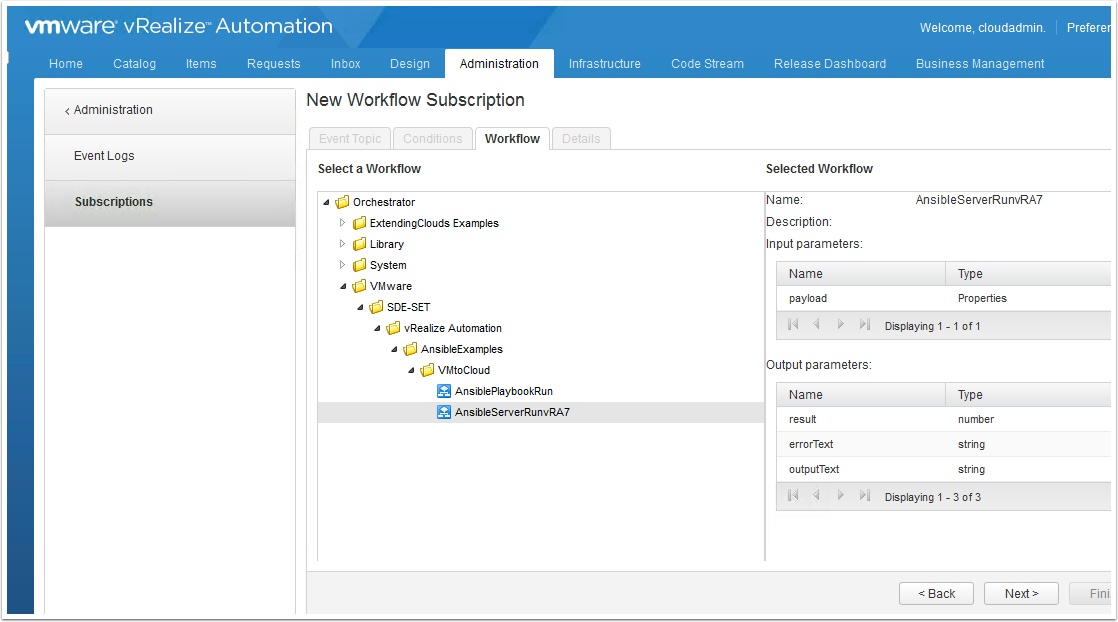Screen dimensions: 1118x622
Task: Open the Requests tab
Action: point(274,63)
